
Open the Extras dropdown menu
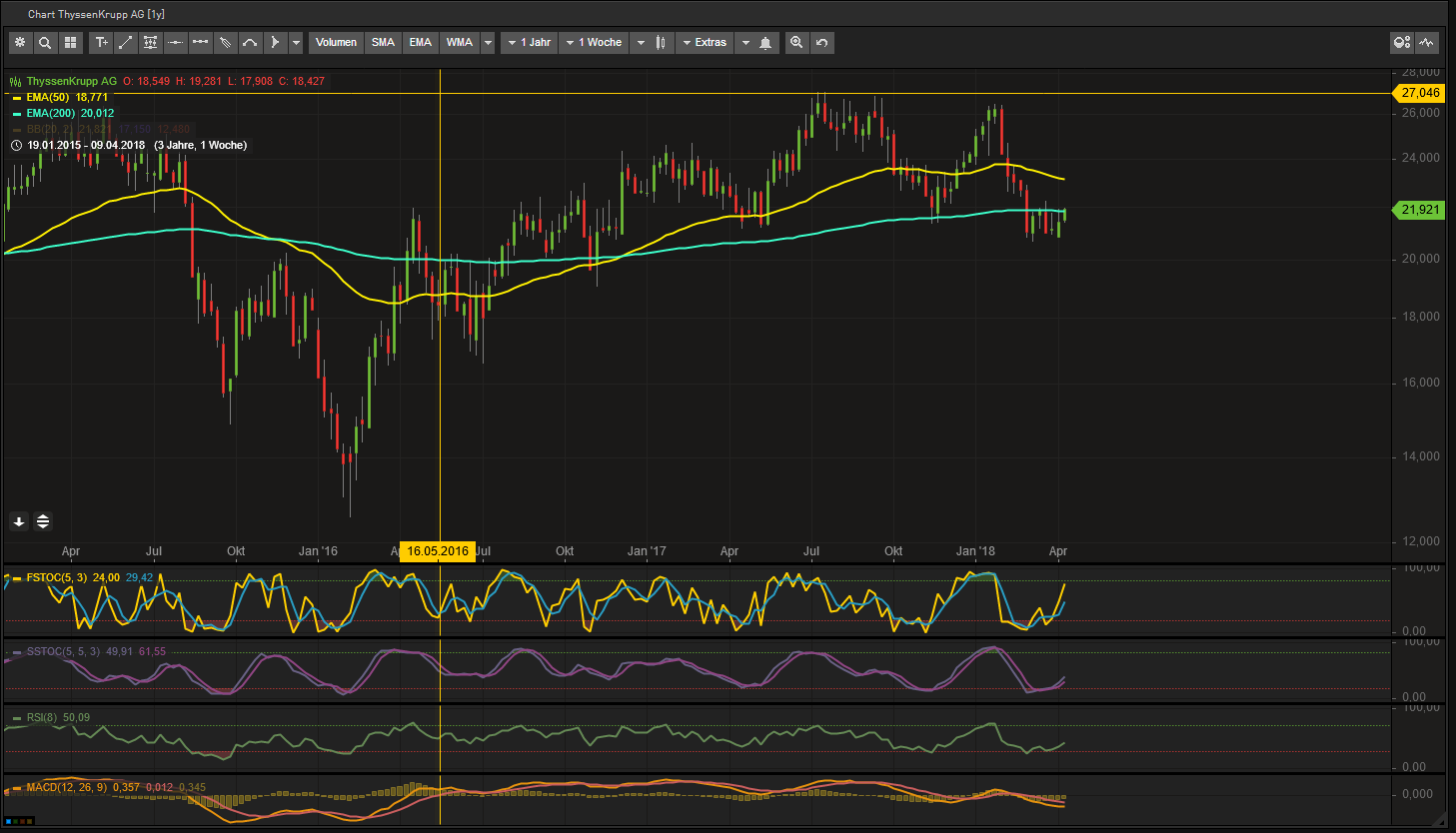coord(704,42)
